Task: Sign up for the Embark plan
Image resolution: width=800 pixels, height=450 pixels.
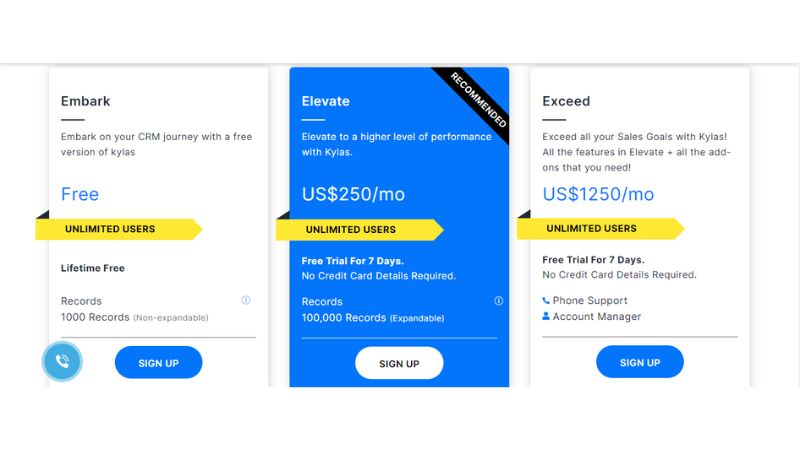Action: (x=158, y=362)
